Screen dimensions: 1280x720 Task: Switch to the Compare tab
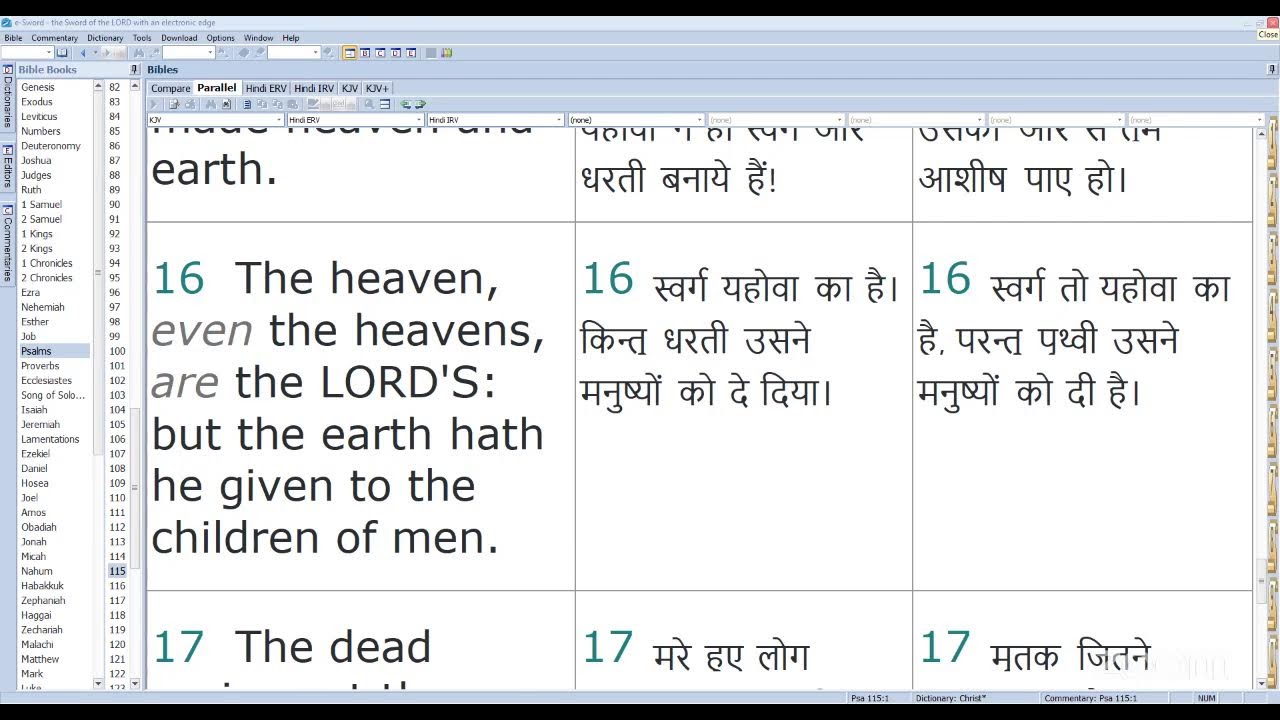pos(170,88)
